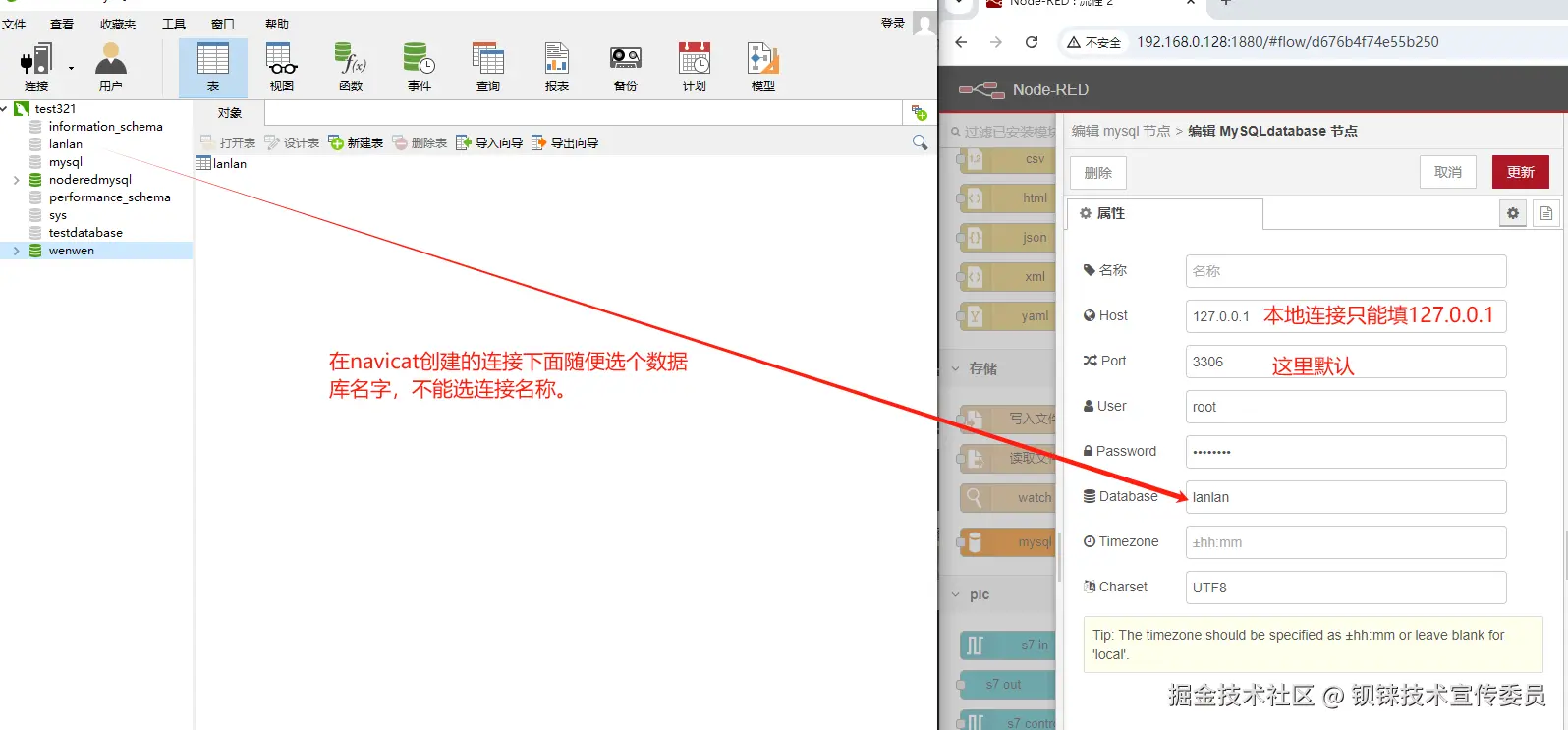Open the 窗口 menu in Navicat

pyautogui.click(x=223, y=24)
